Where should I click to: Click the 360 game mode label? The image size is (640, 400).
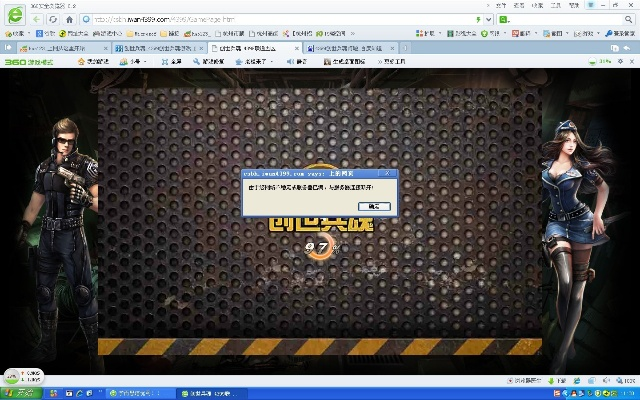(29, 62)
